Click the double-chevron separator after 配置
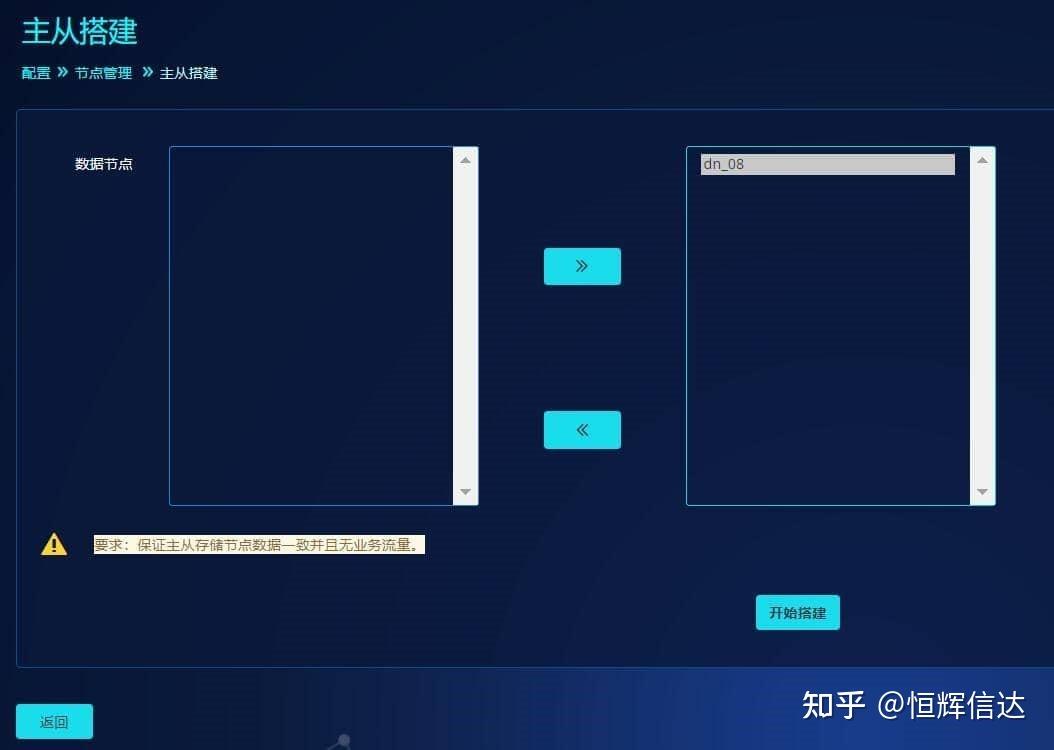This screenshot has height=750, width=1054. coord(61,73)
